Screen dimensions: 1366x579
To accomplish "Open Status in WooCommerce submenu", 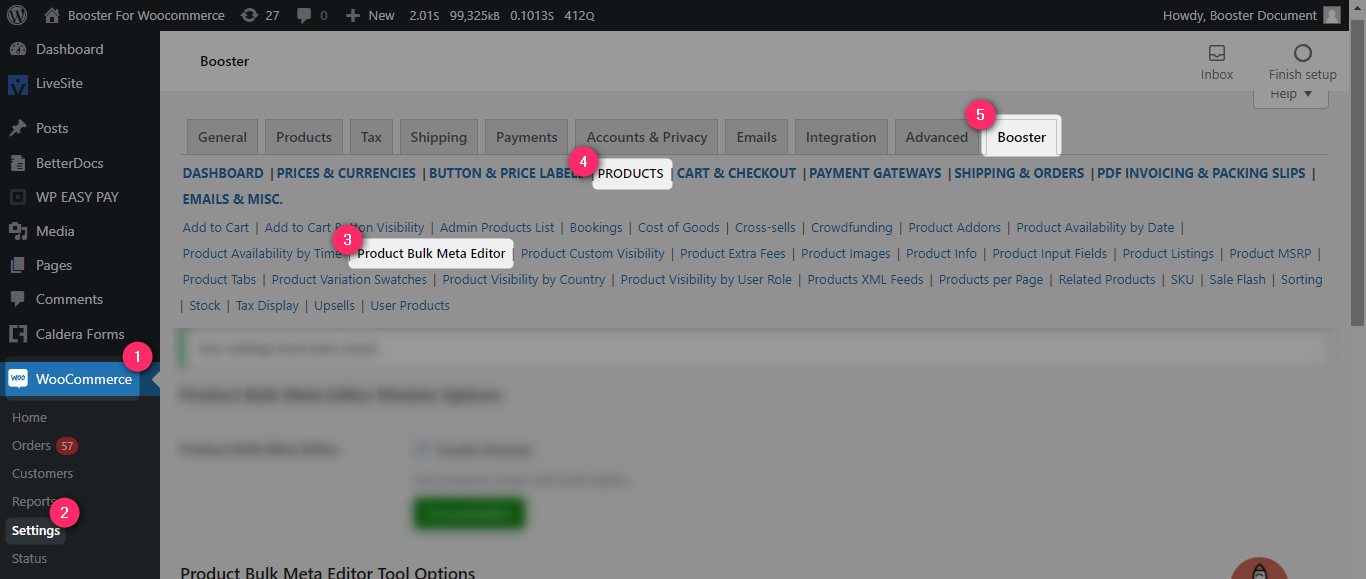I will 29,558.
